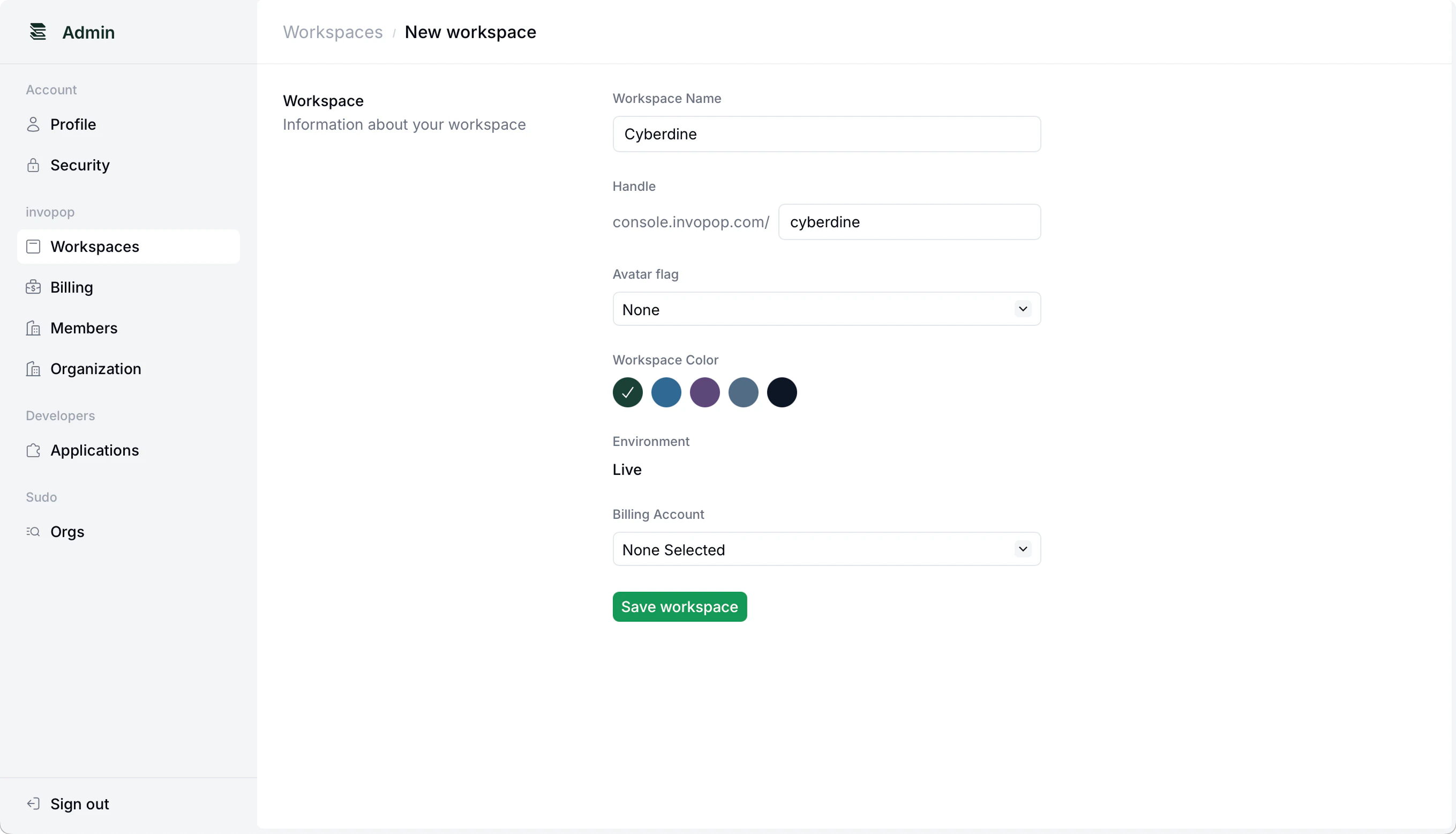The width and height of the screenshot is (1456, 834).
Task: Click the Orgs search icon under Sudo
Action: click(33, 532)
